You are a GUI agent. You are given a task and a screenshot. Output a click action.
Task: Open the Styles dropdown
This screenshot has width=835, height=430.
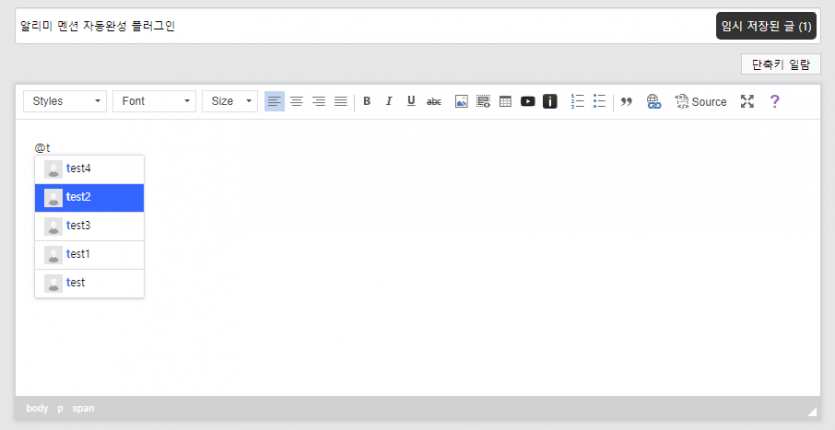pos(65,101)
